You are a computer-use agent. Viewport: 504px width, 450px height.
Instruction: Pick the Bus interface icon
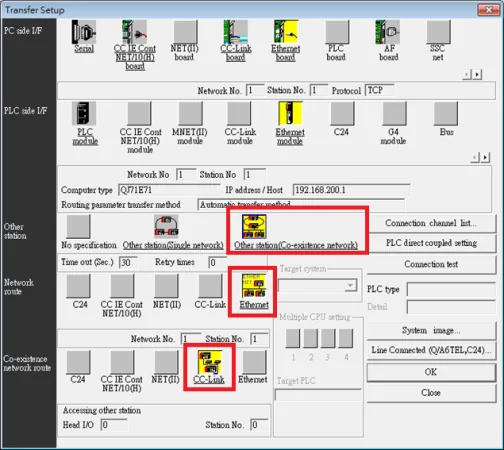(446, 114)
